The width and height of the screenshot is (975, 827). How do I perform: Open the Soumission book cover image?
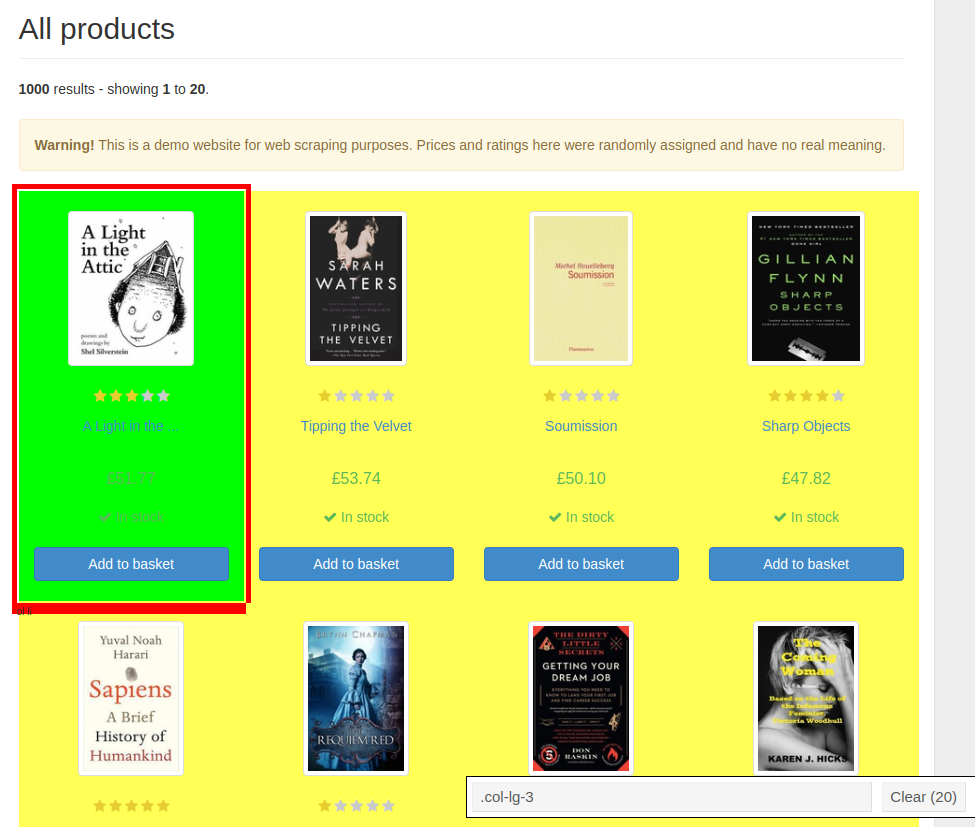click(x=581, y=289)
